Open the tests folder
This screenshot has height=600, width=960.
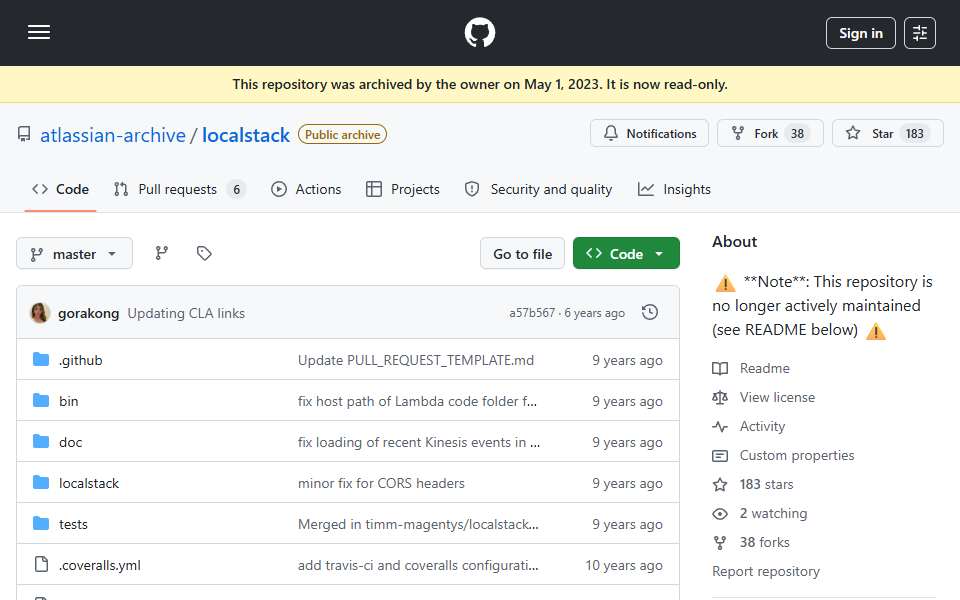(x=73, y=524)
